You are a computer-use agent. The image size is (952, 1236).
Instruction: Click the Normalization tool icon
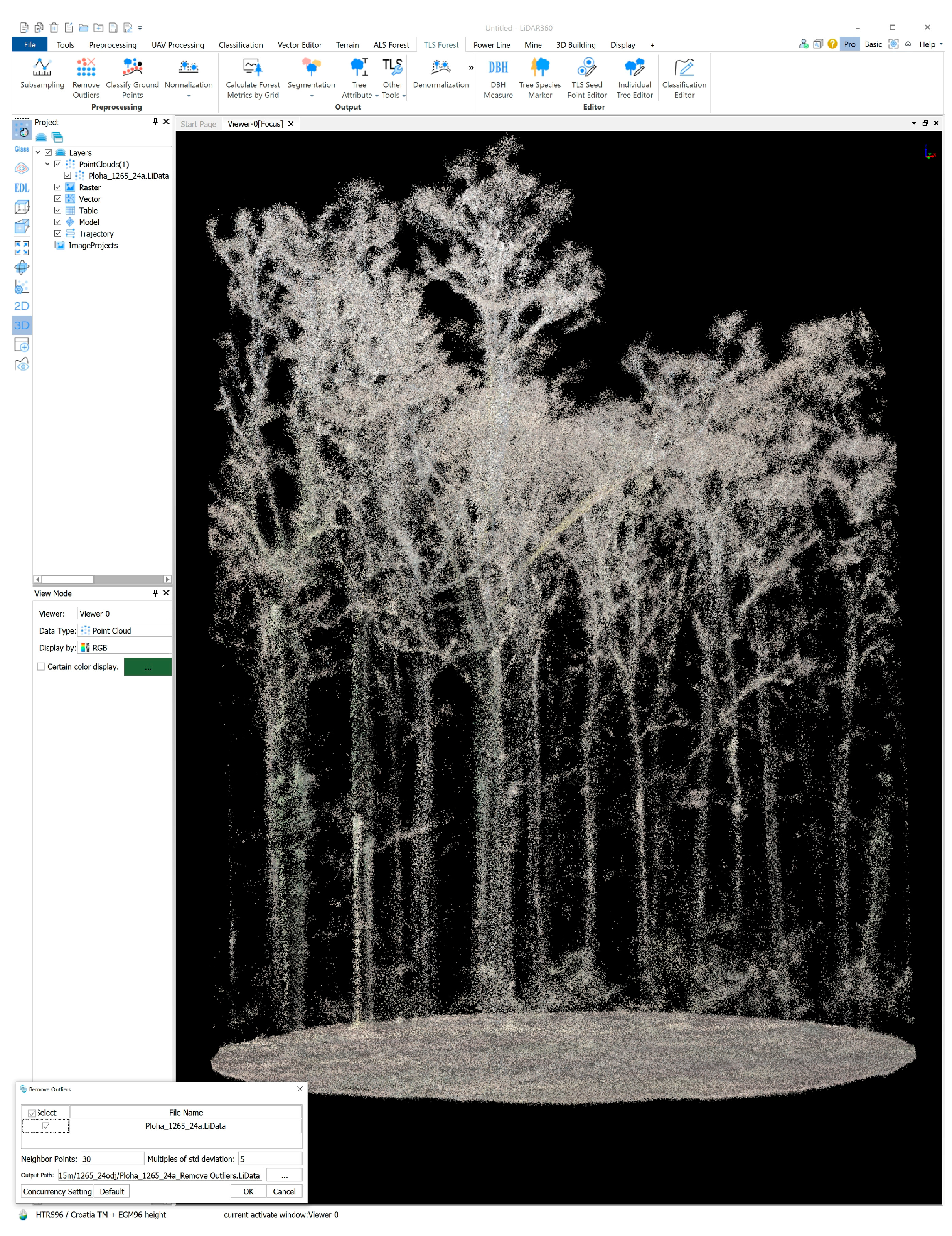click(189, 67)
